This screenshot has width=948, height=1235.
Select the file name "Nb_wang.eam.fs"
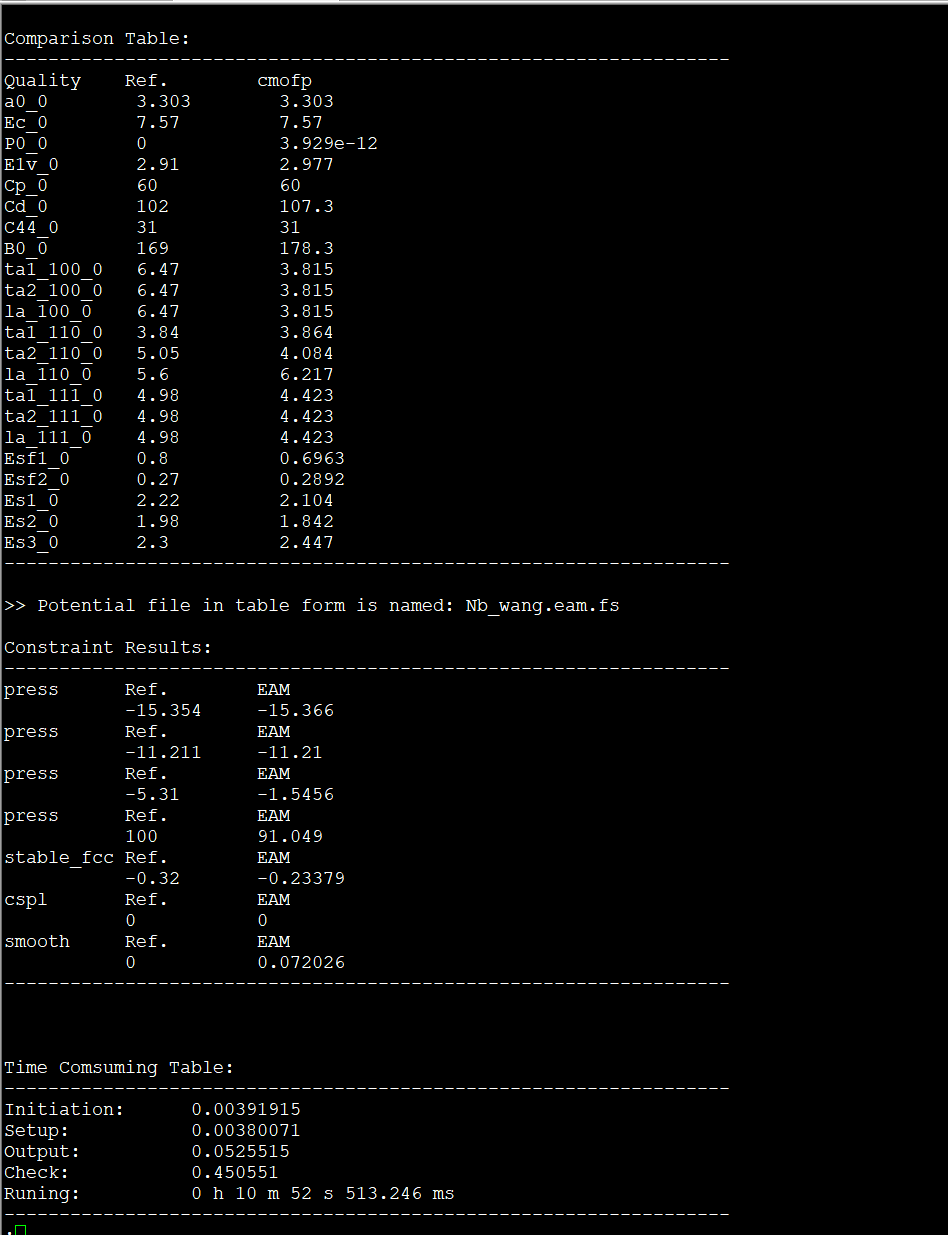[543, 606]
